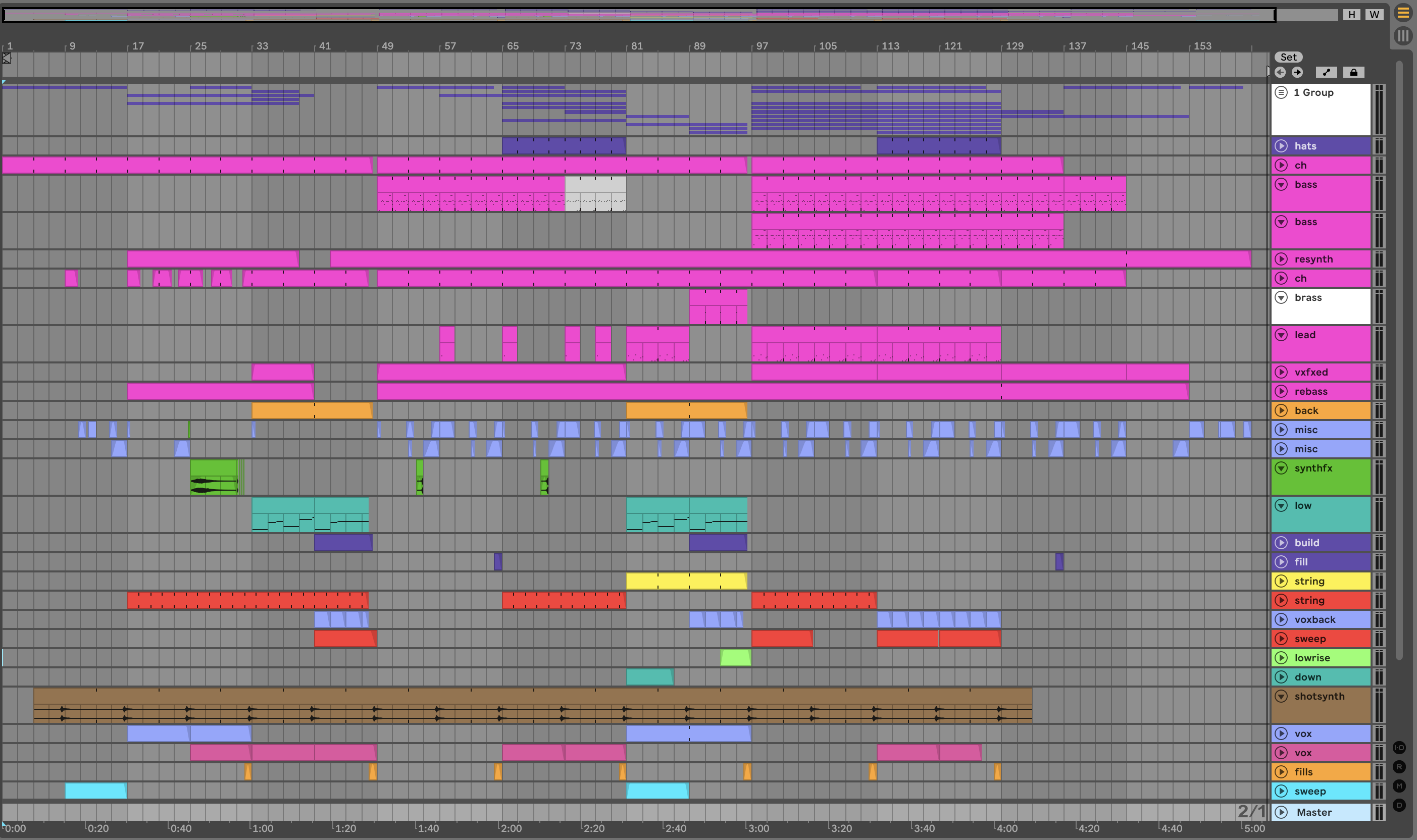Toggle the Automation Mode icon
Image resolution: width=1417 pixels, height=840 pixels.
click(x=1327, y=72)
